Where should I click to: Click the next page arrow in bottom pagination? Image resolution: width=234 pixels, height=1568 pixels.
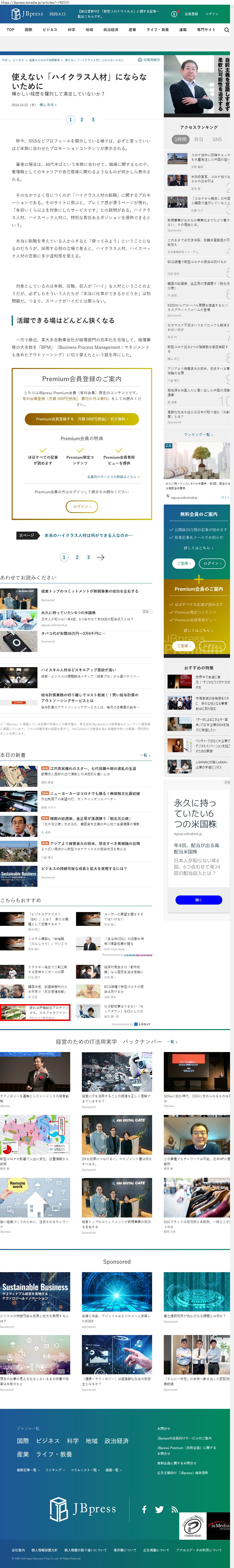pos(101,557)
